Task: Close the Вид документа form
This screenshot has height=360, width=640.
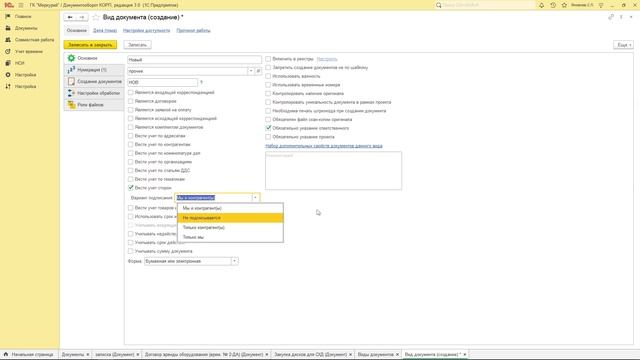Action: point(631,17)
